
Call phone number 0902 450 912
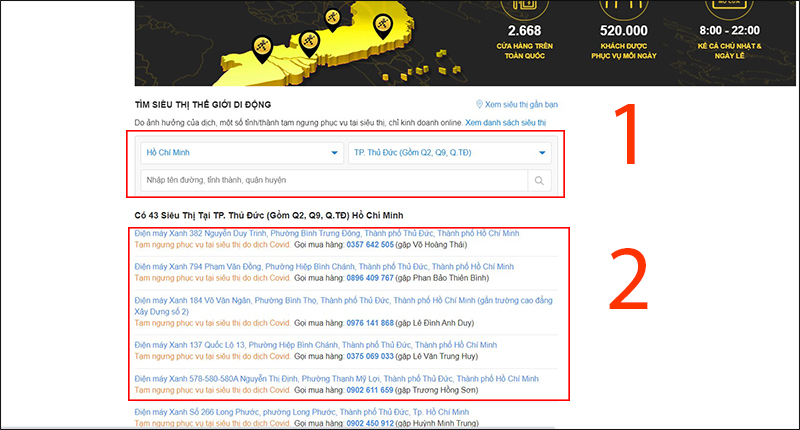[x=370, y=423]
